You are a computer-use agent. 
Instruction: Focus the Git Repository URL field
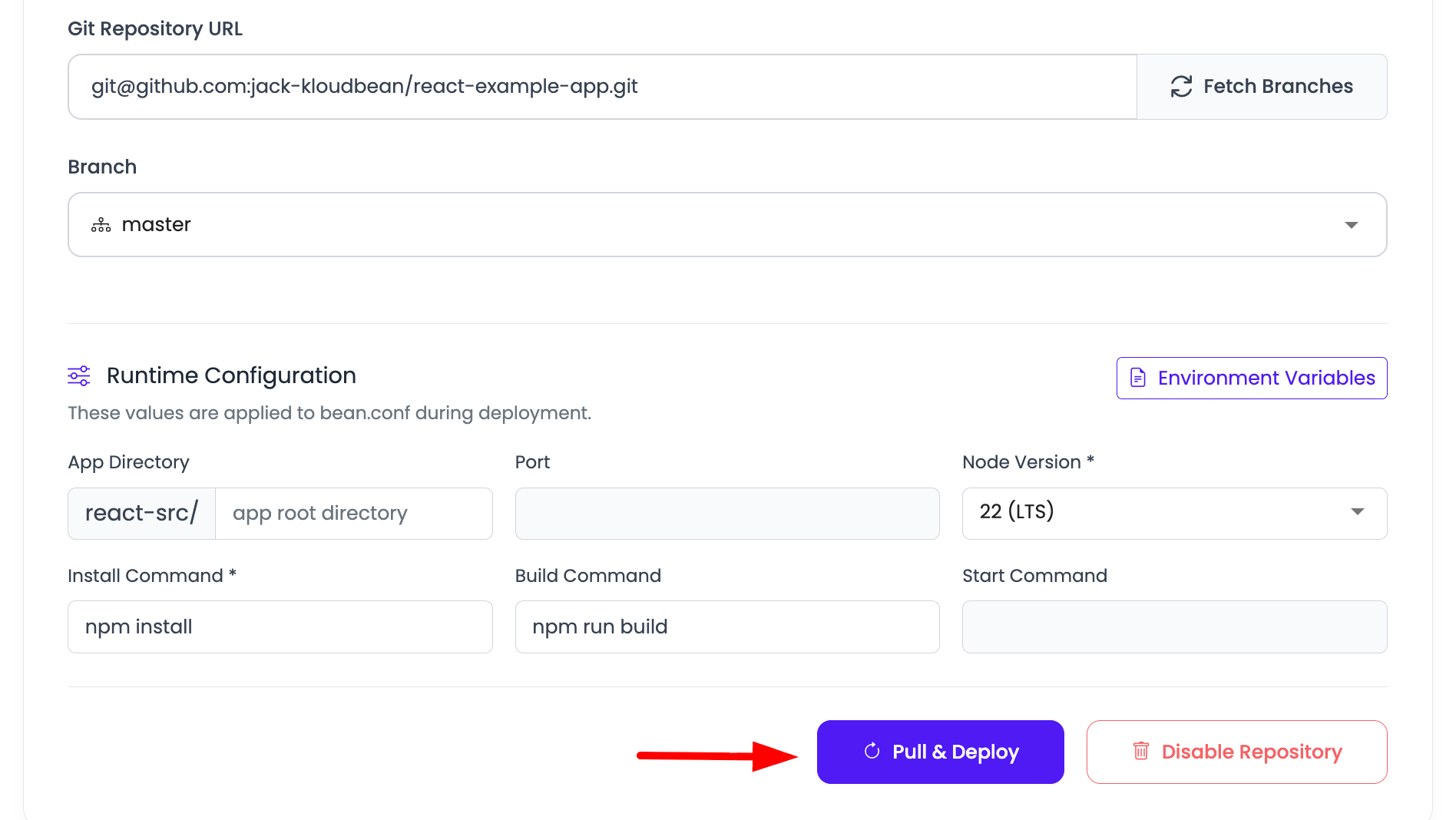click(x=603, y=87)
